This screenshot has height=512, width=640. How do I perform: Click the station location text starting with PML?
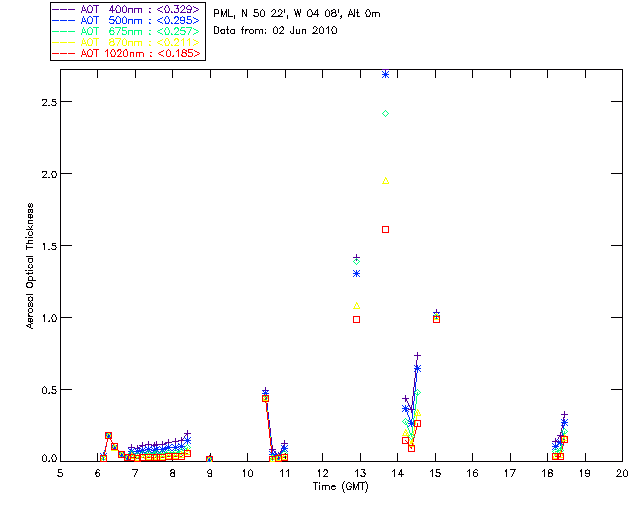point(297,14)
